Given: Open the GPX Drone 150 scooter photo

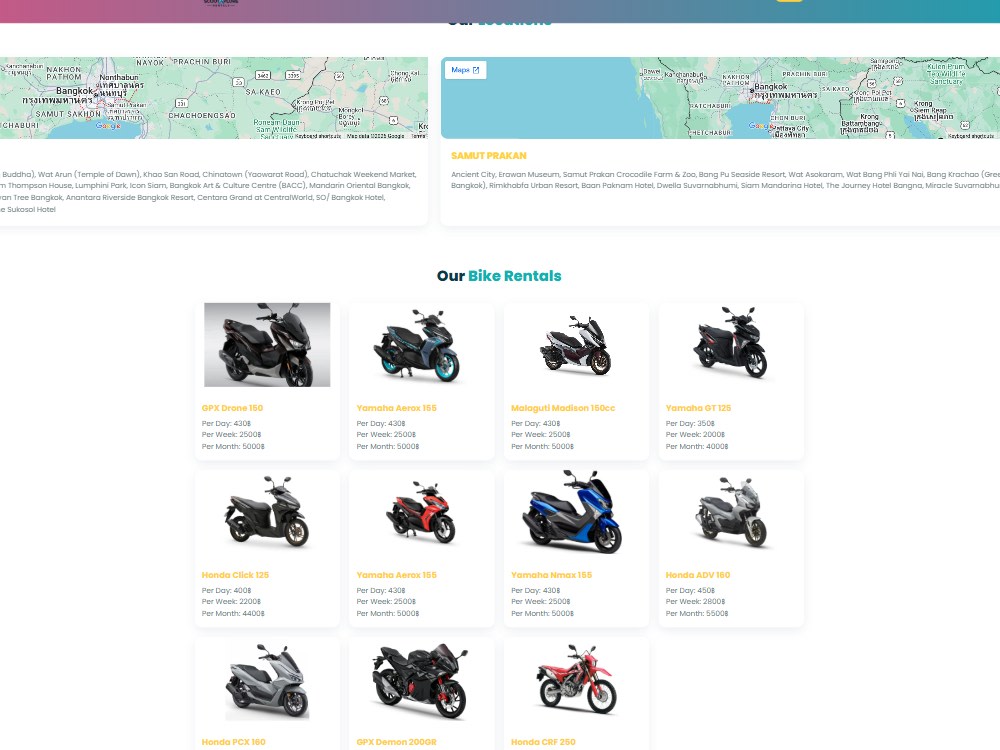Looking at the screenshot, I should coord(267,344).
